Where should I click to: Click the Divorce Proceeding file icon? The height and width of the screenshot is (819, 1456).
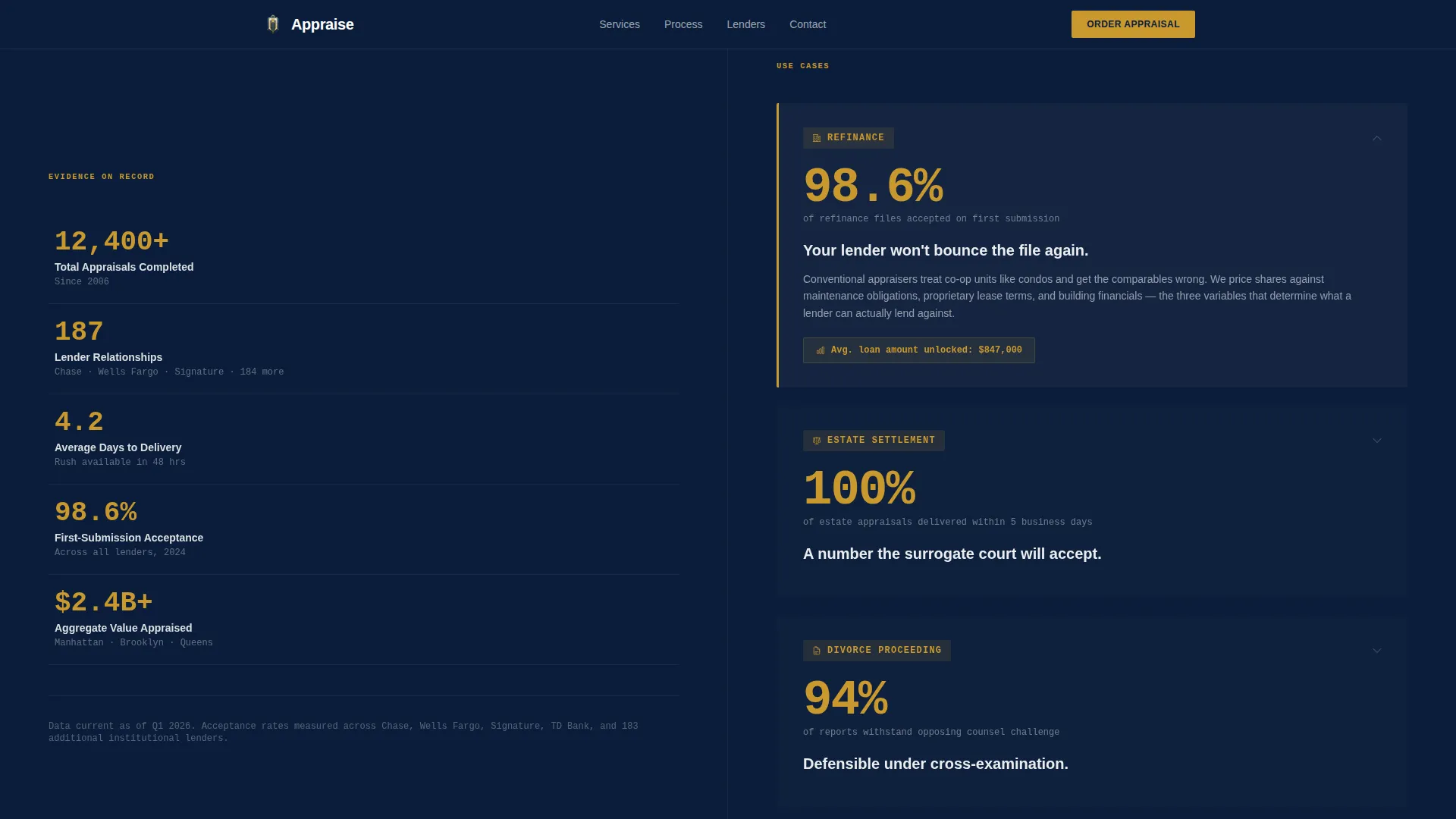817,651
